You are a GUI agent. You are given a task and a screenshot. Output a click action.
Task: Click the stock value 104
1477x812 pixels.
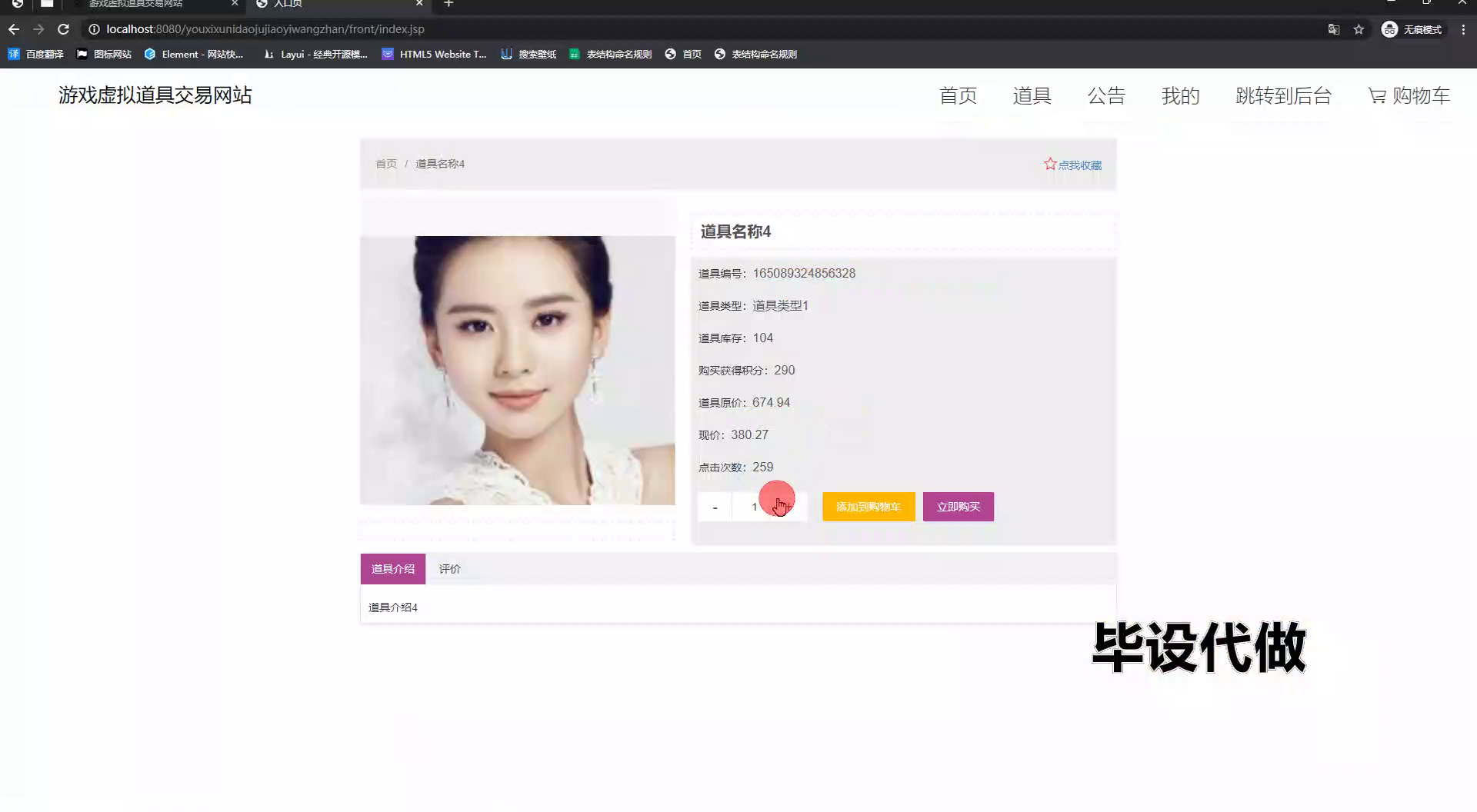pos(763,338)
